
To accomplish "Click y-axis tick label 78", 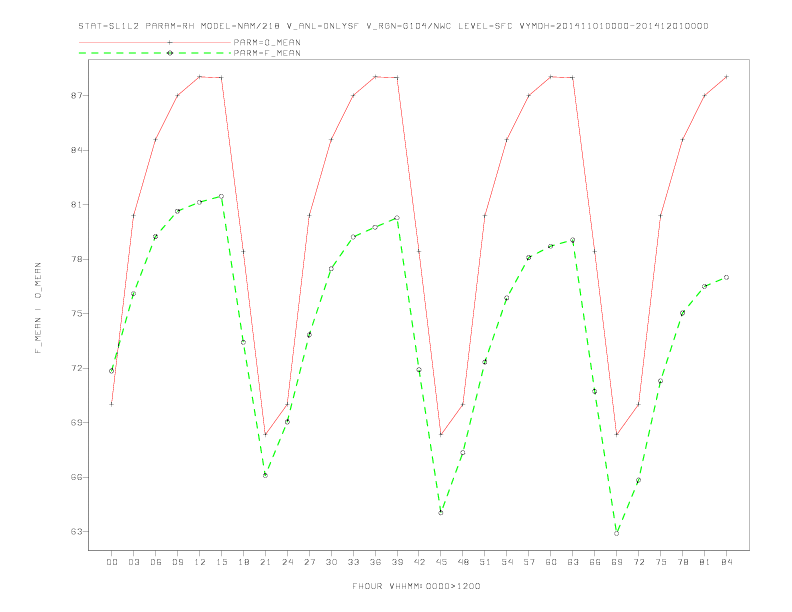I will (x=76, y=259).
